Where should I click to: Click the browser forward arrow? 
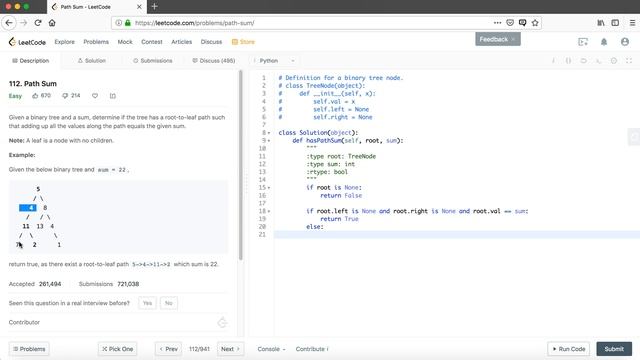coord(23,23)
